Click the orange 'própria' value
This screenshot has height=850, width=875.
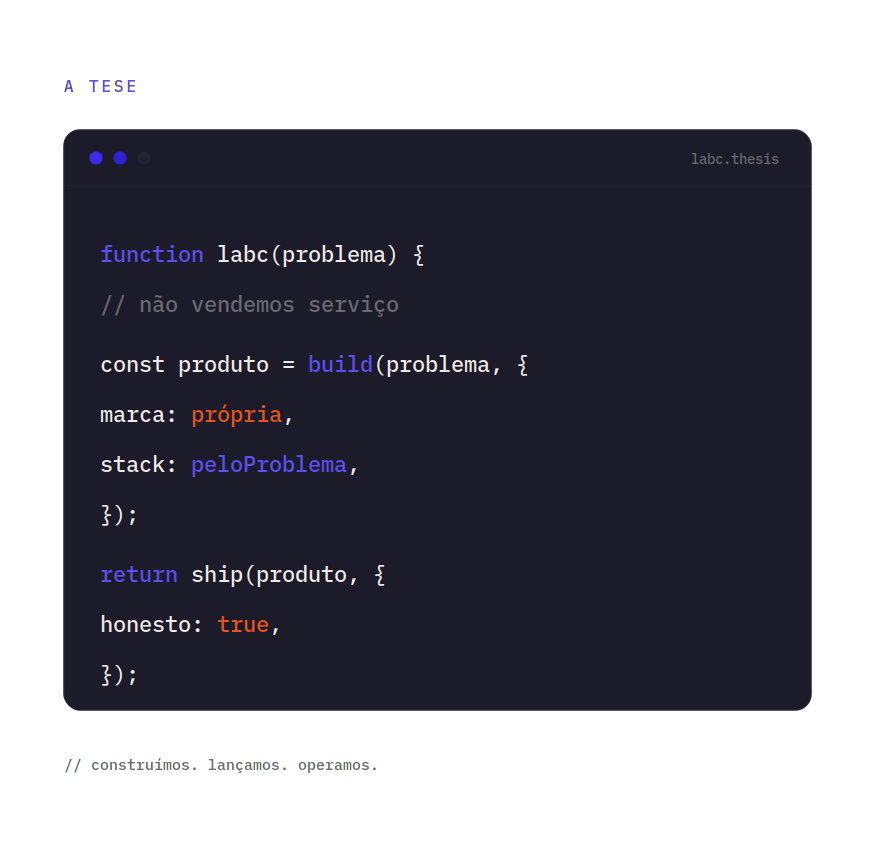(237, 415)
